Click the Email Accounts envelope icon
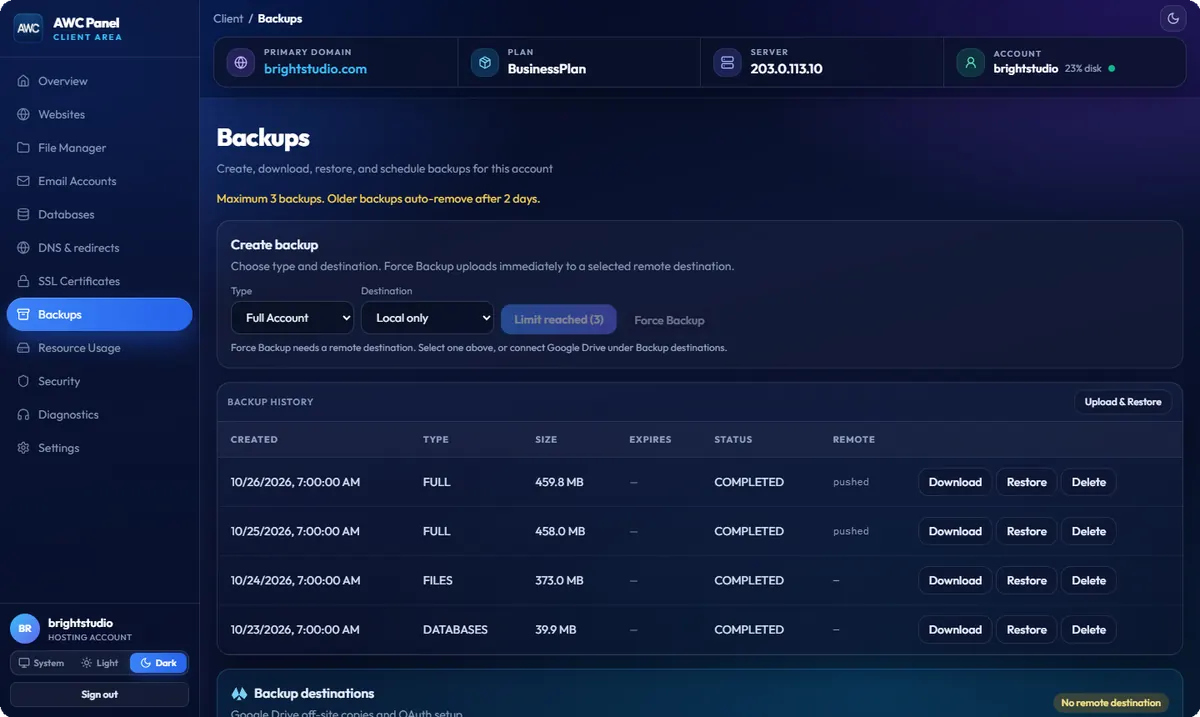The width and height of the screenshot is (1200, 717). coord(24,181)
